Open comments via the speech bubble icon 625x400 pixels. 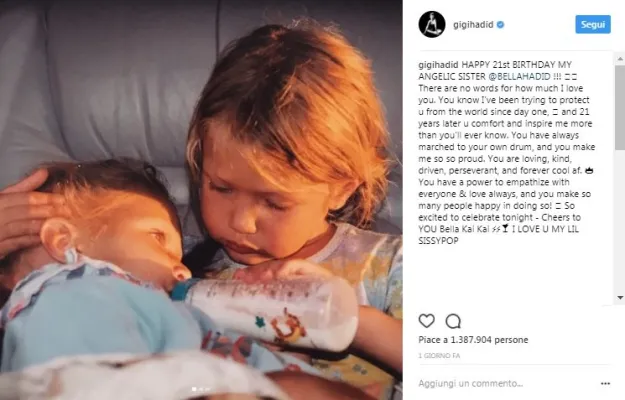[453, 321]
